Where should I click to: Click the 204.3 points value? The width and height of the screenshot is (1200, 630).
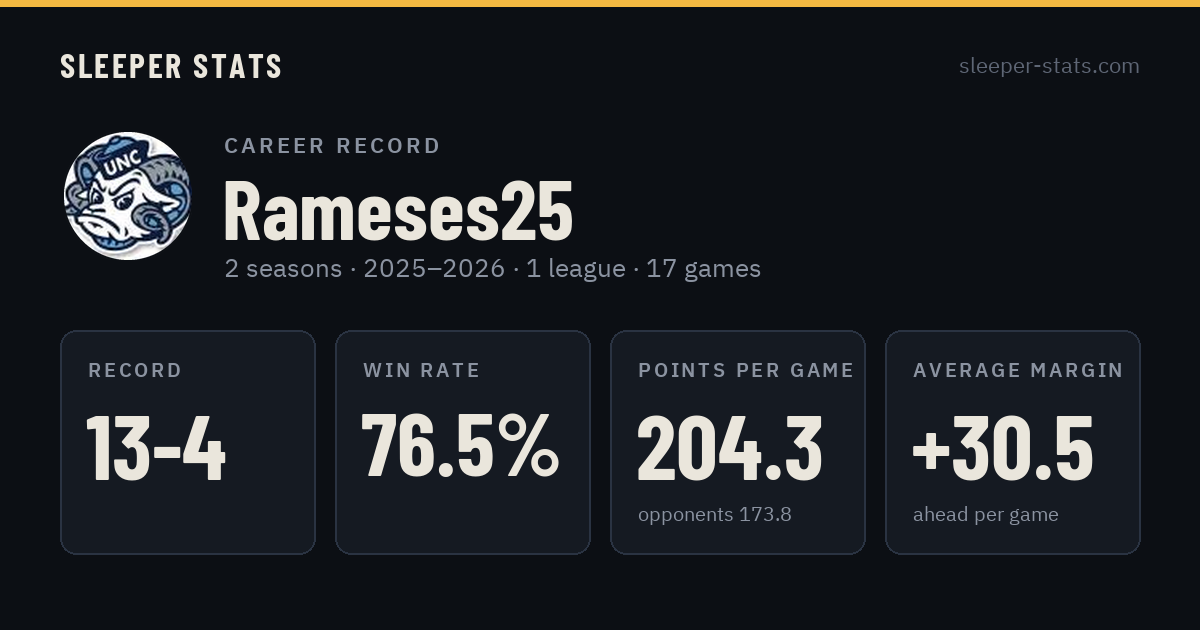coord(730,448)
